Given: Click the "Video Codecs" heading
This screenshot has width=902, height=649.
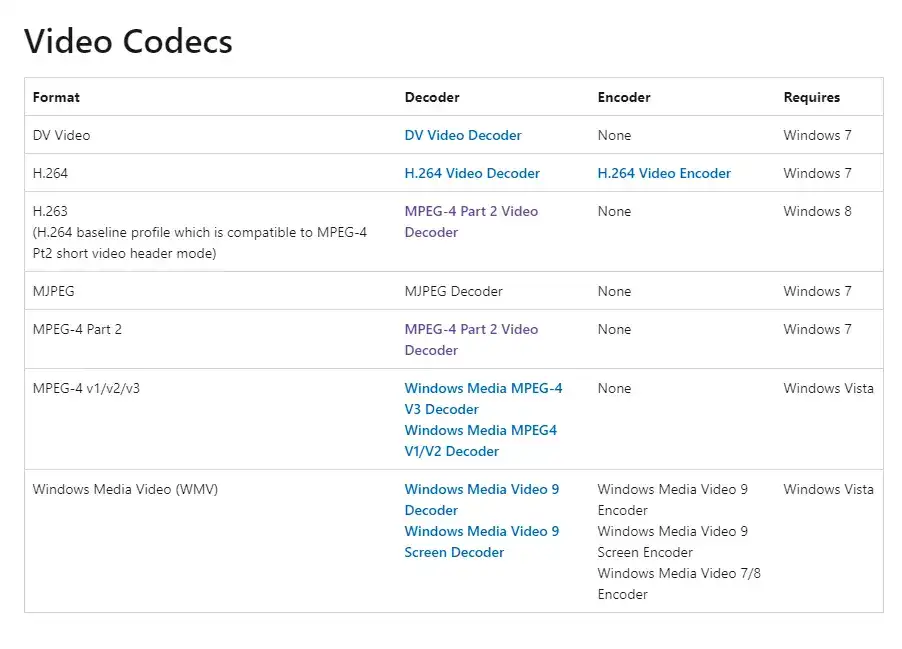Looking at the screenshot, I should pos(128,41).
